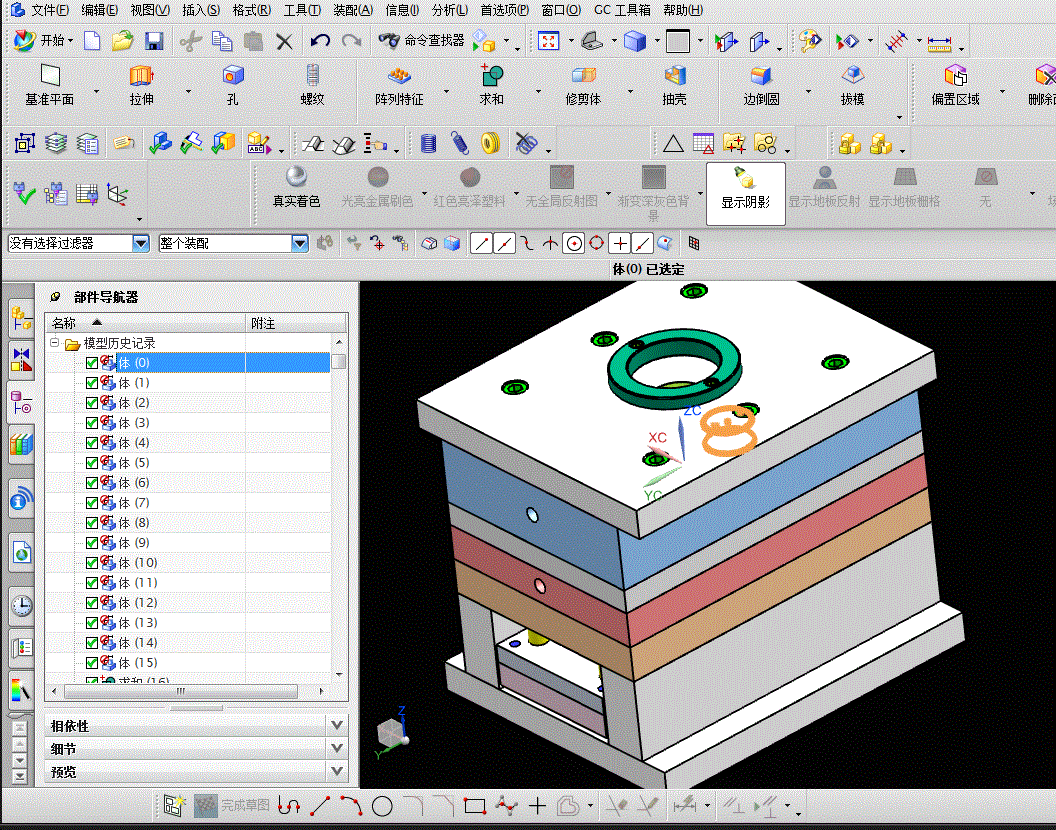Open the 插入(S) menu
Viewport: 1056px width, 830px height.
tap(201, 9)
